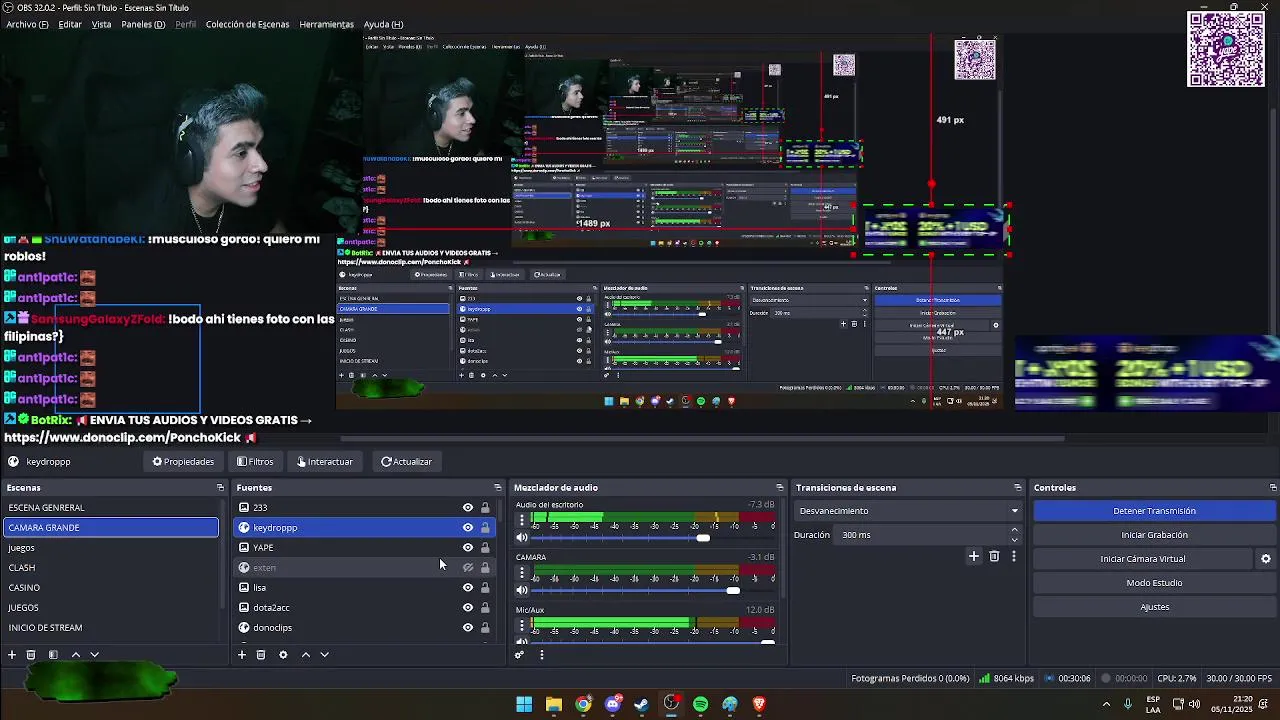Decrease transition duration with down arrow

pyautogui.click(x=1014, y=540)
